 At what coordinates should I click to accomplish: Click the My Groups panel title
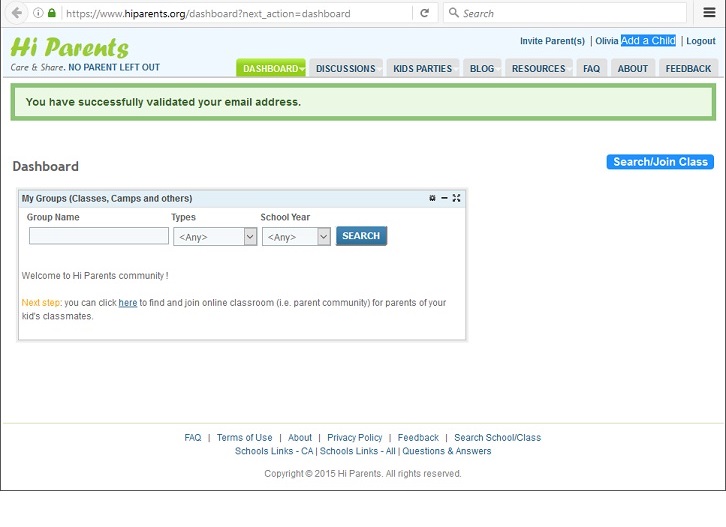tap(107, 198)
